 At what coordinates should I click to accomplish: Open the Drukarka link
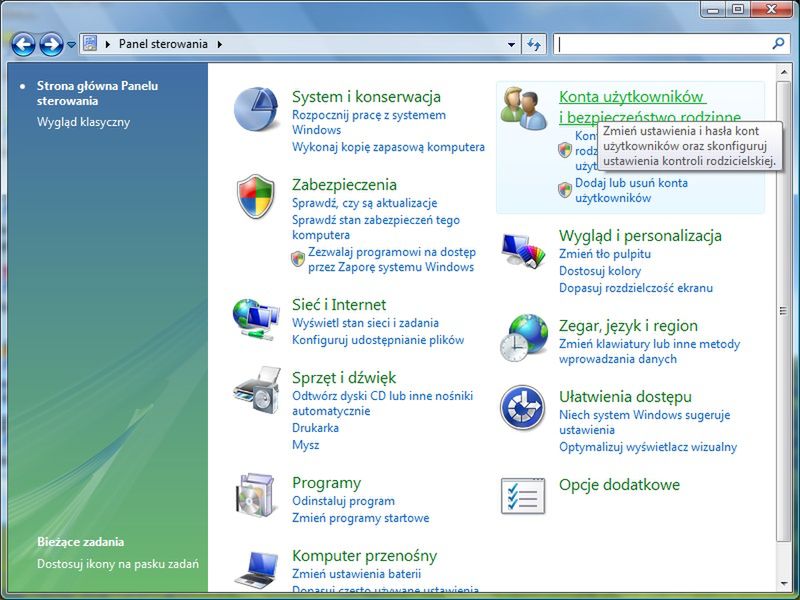[x=315, y=428]
